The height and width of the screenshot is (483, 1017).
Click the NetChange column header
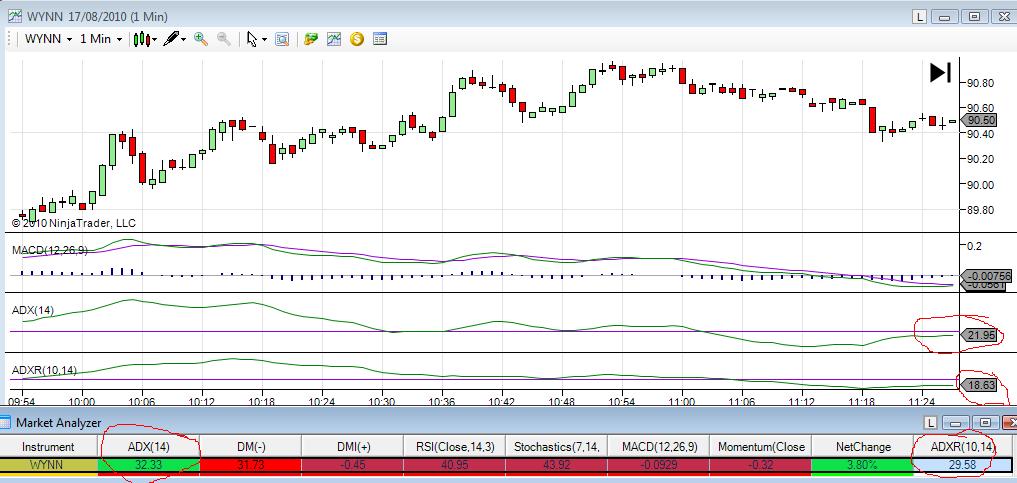click(861, 447)
